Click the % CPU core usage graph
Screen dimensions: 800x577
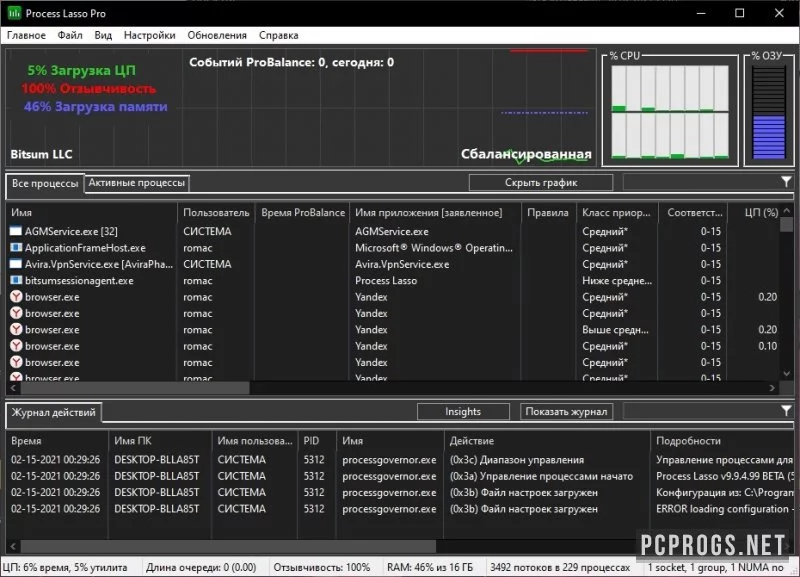pos(670,112)
